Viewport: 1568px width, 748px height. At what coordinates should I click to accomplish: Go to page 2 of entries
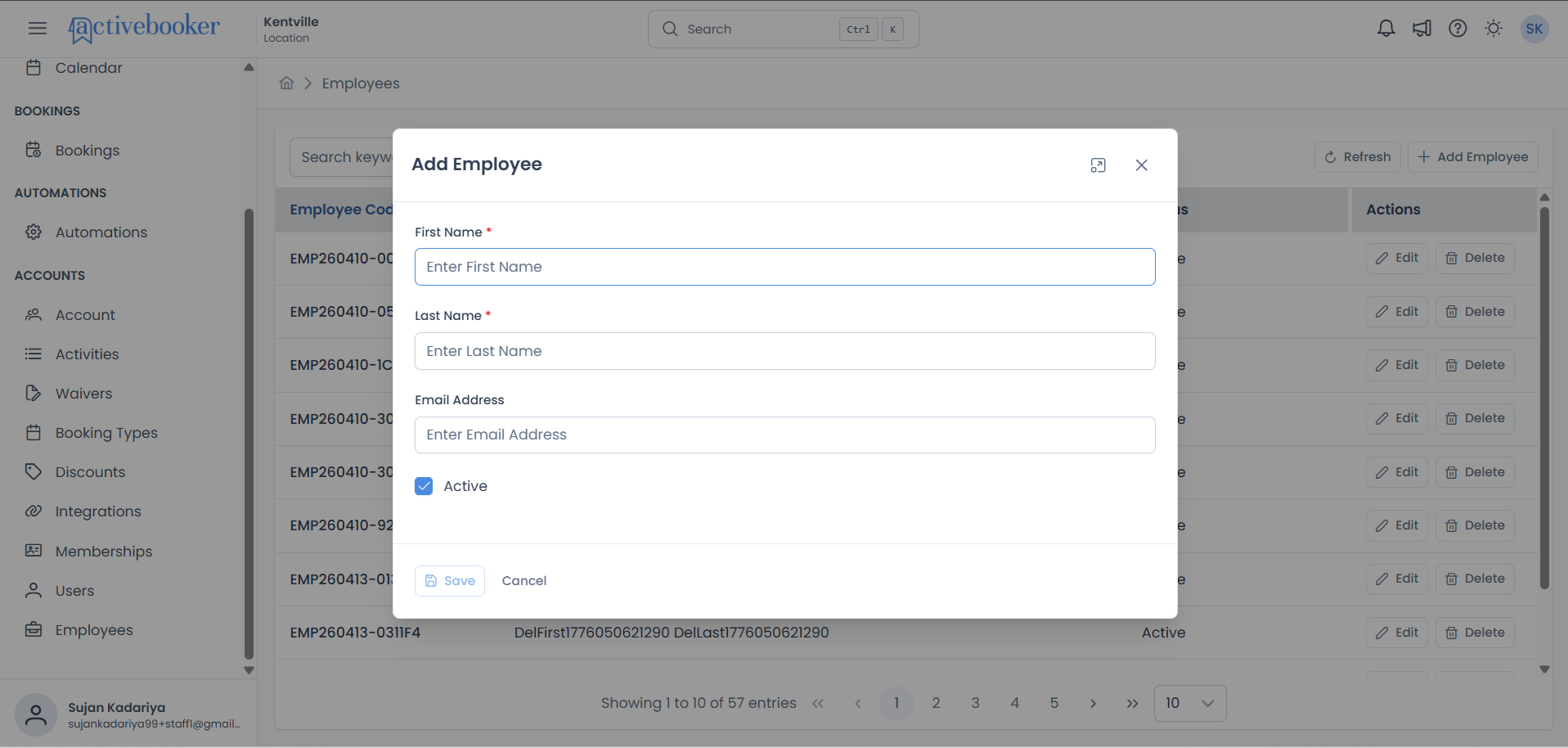(936, 703)
